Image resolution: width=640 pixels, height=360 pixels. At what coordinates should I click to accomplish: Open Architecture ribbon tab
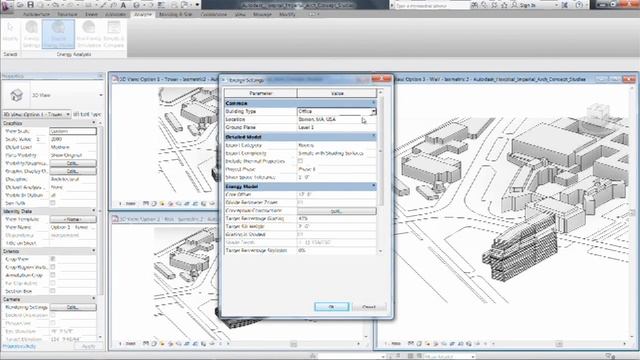[x=36, y=14]
